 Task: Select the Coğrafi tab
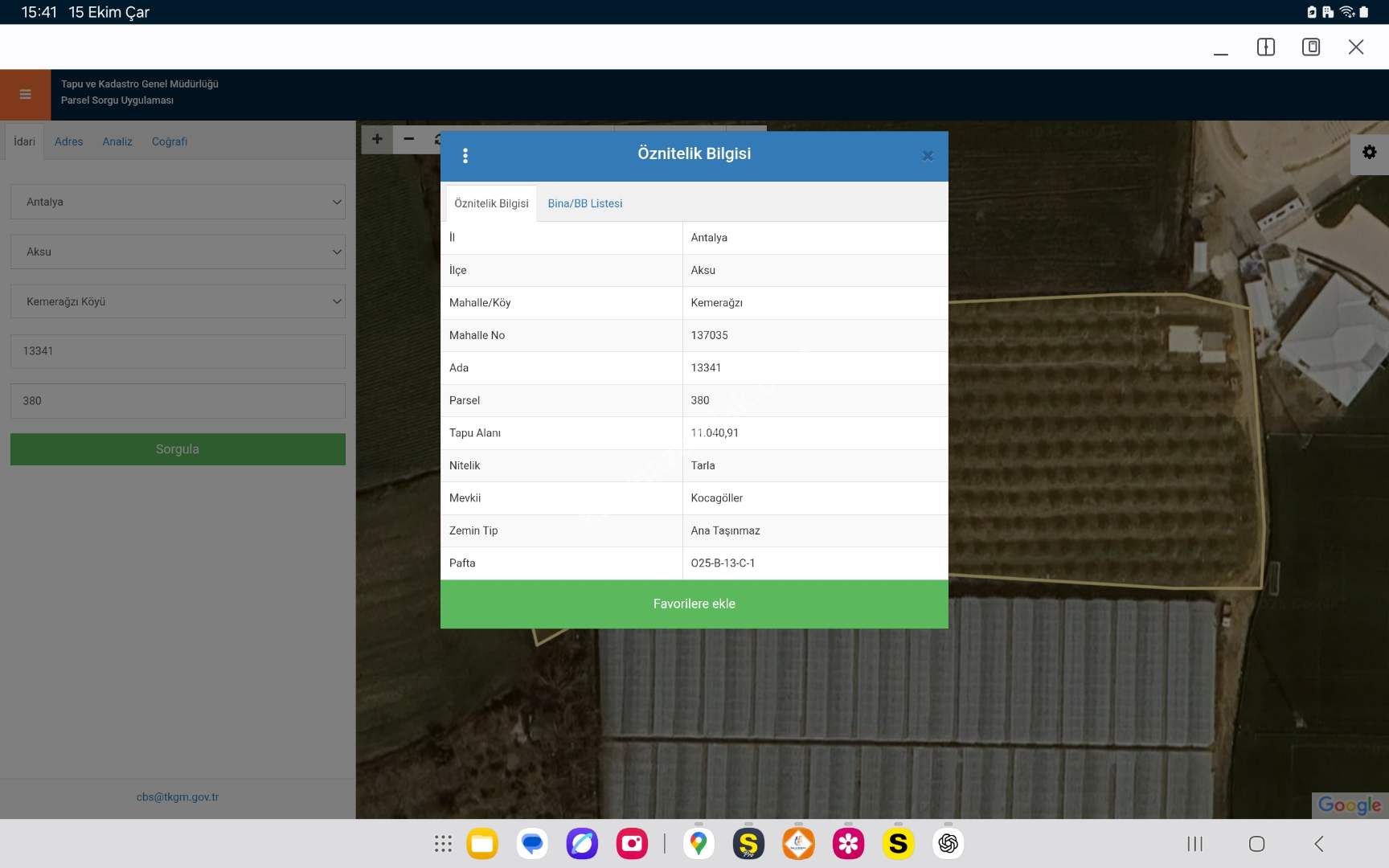coord(169,141)
